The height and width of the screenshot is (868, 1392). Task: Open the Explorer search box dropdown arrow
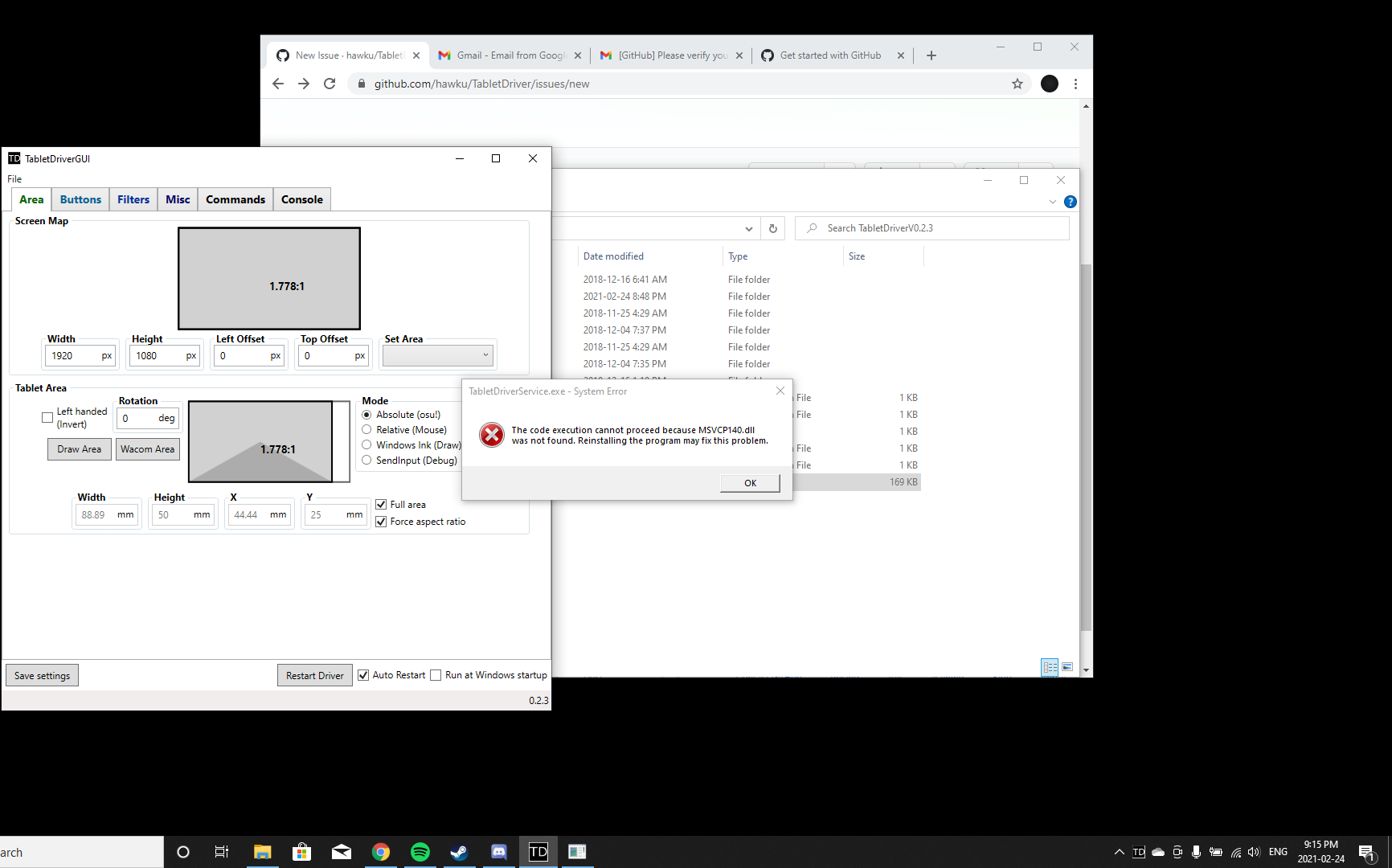coord(748,228)
